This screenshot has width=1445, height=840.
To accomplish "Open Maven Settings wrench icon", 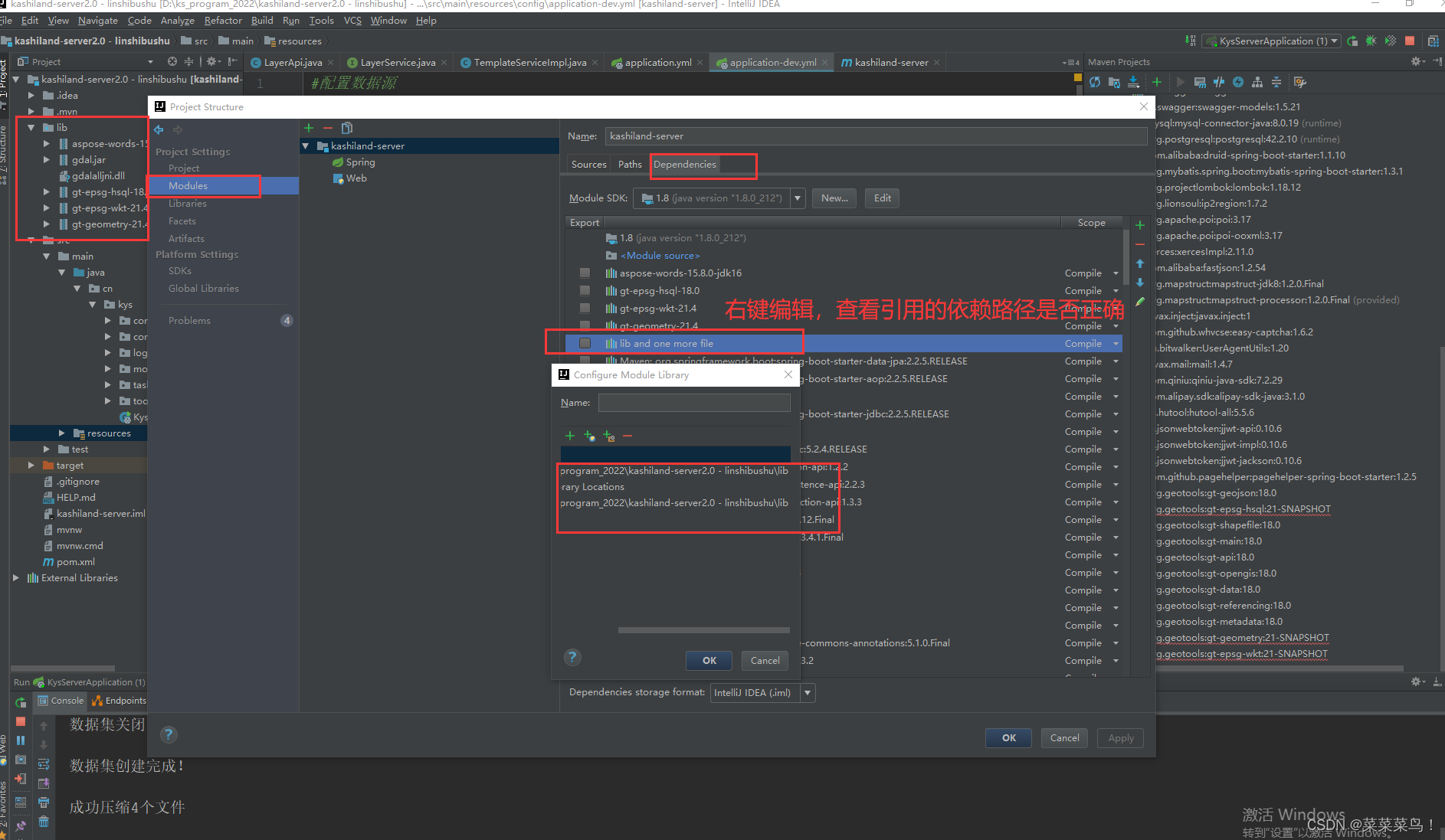I will 1300,82.
